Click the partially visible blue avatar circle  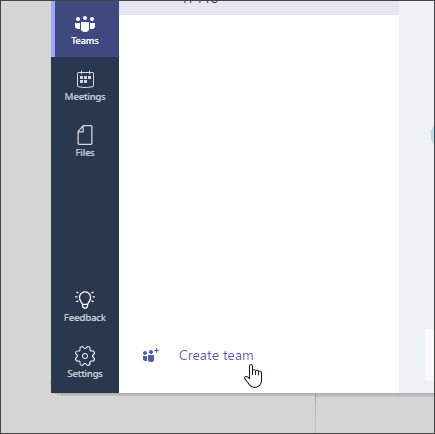pyautogui.click(x=433, y=135)
